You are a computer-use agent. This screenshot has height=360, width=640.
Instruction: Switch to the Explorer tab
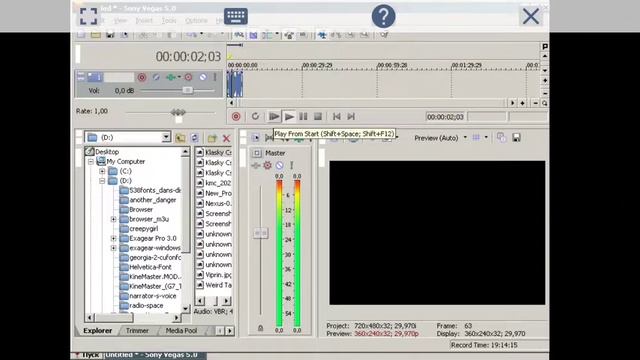tap(98, 331)
